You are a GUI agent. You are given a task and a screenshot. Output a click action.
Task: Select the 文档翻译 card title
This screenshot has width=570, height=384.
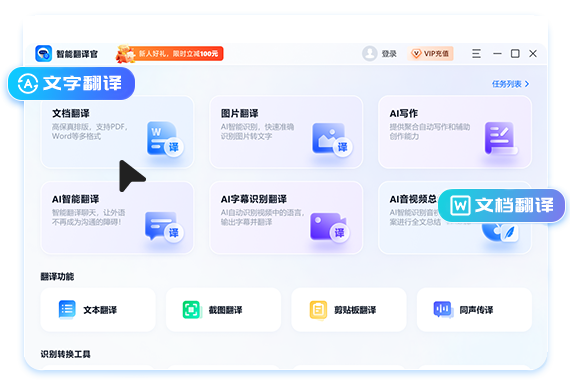point(71,113)
